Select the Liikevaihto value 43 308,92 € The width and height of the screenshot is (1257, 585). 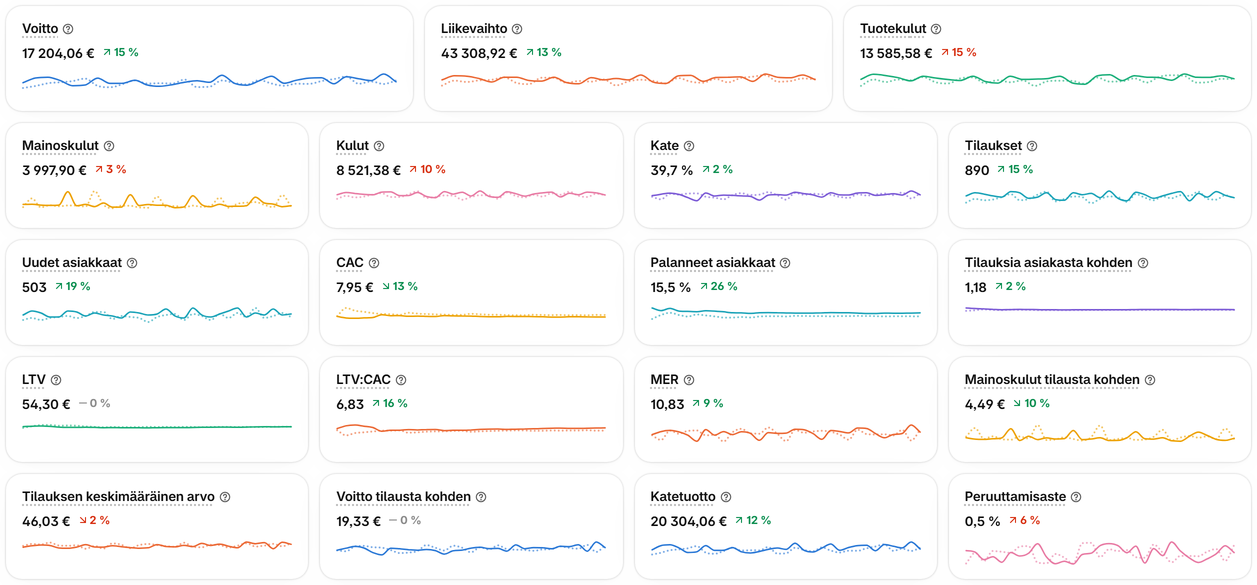point(479,53)
